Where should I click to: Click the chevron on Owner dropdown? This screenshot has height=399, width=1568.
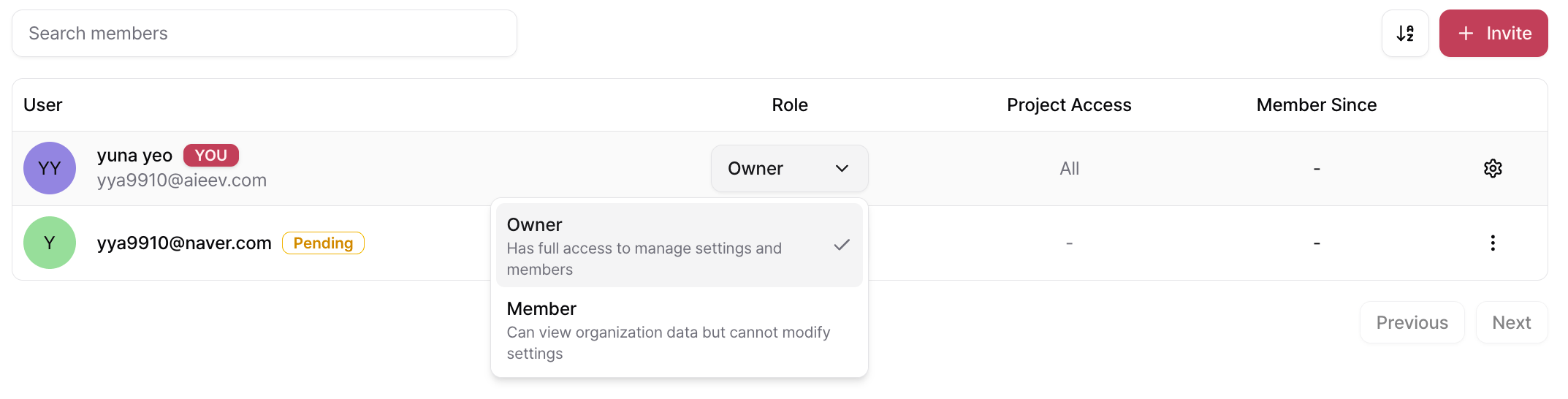(842, 169)
